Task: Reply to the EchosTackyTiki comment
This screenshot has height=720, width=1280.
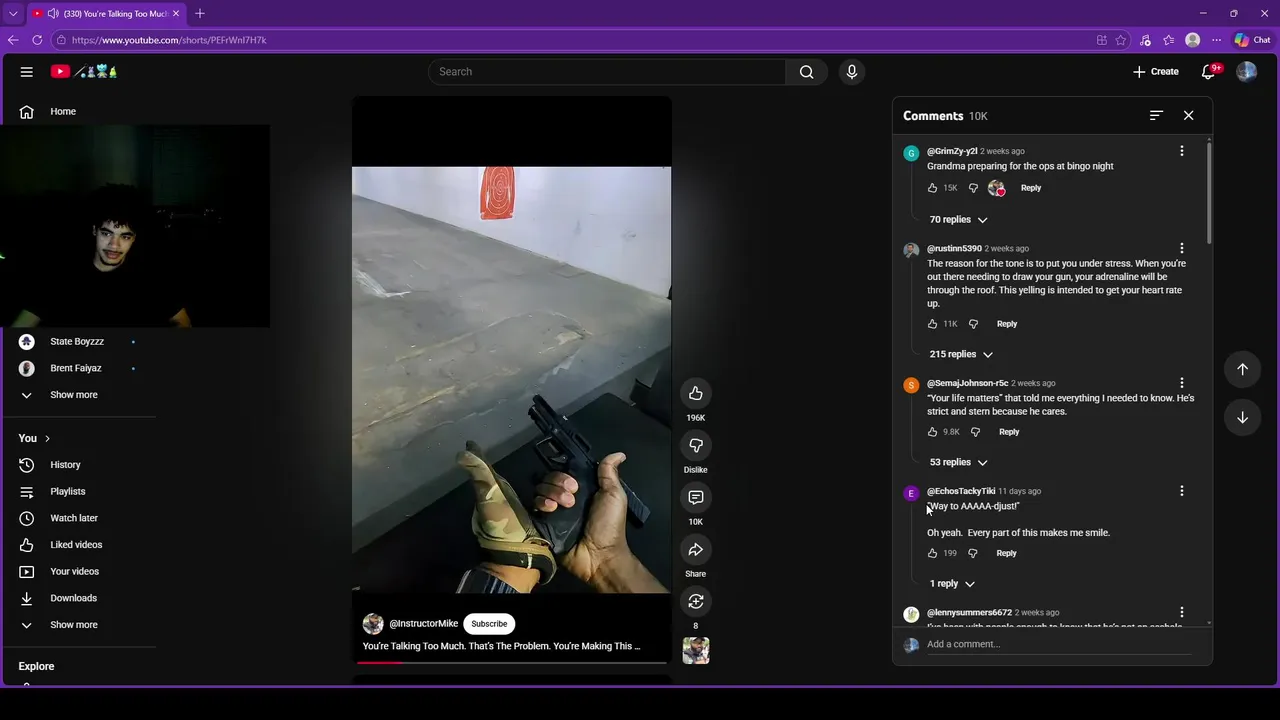Action: [1006, 553]
